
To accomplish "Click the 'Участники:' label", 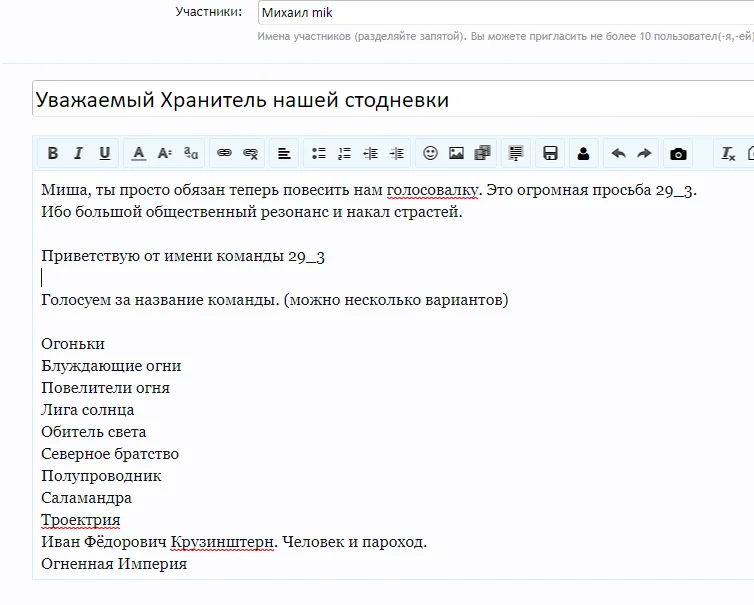I will pyautogui.click(x=209, y=12).
